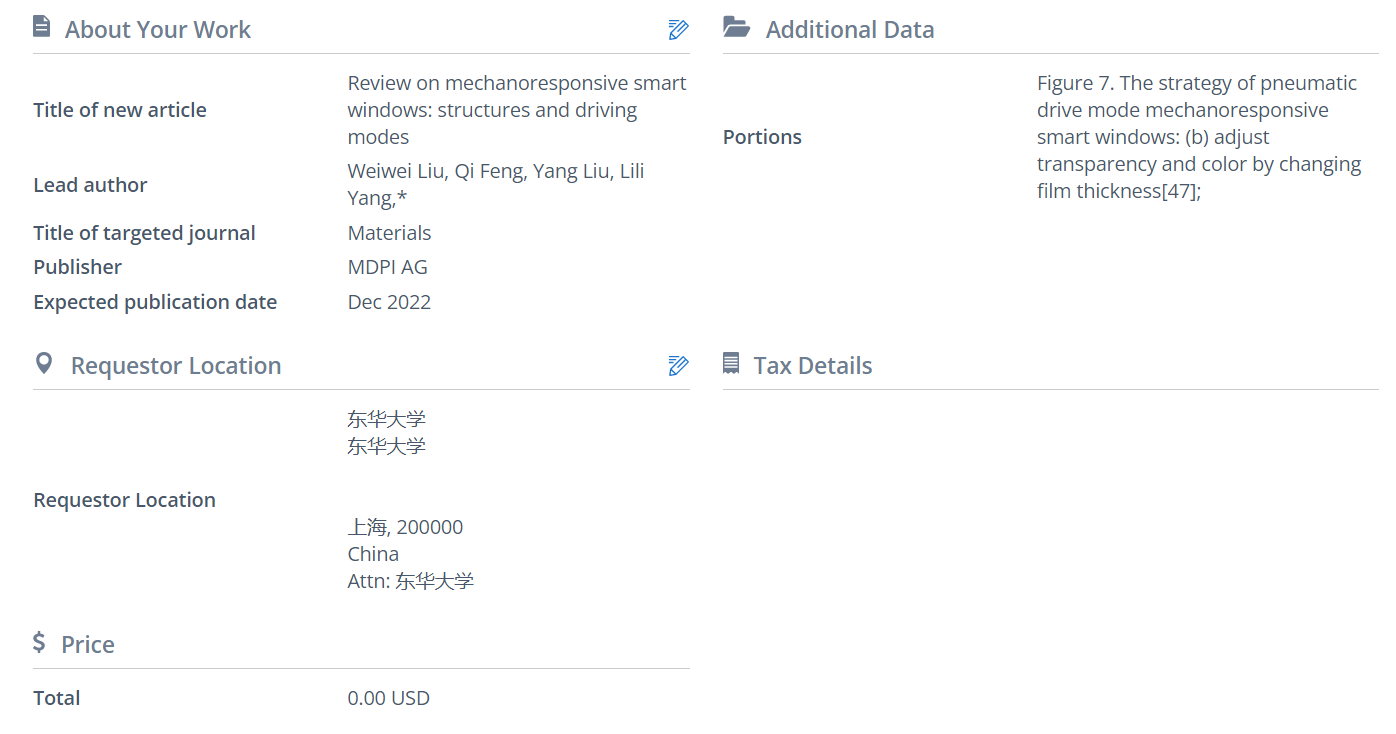Click the new article title text
This screenshot has height=734, width=1396.
tap(516, 110)
